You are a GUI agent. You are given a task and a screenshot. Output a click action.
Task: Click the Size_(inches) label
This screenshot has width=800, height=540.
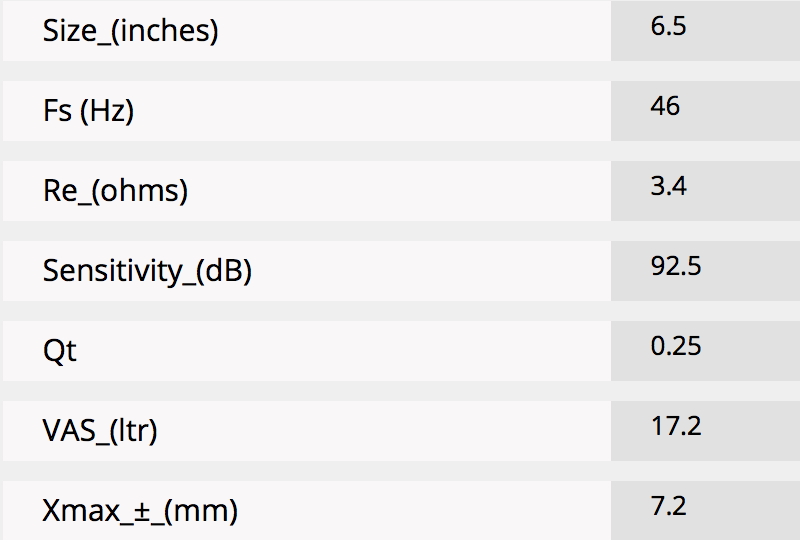(131, 31)
